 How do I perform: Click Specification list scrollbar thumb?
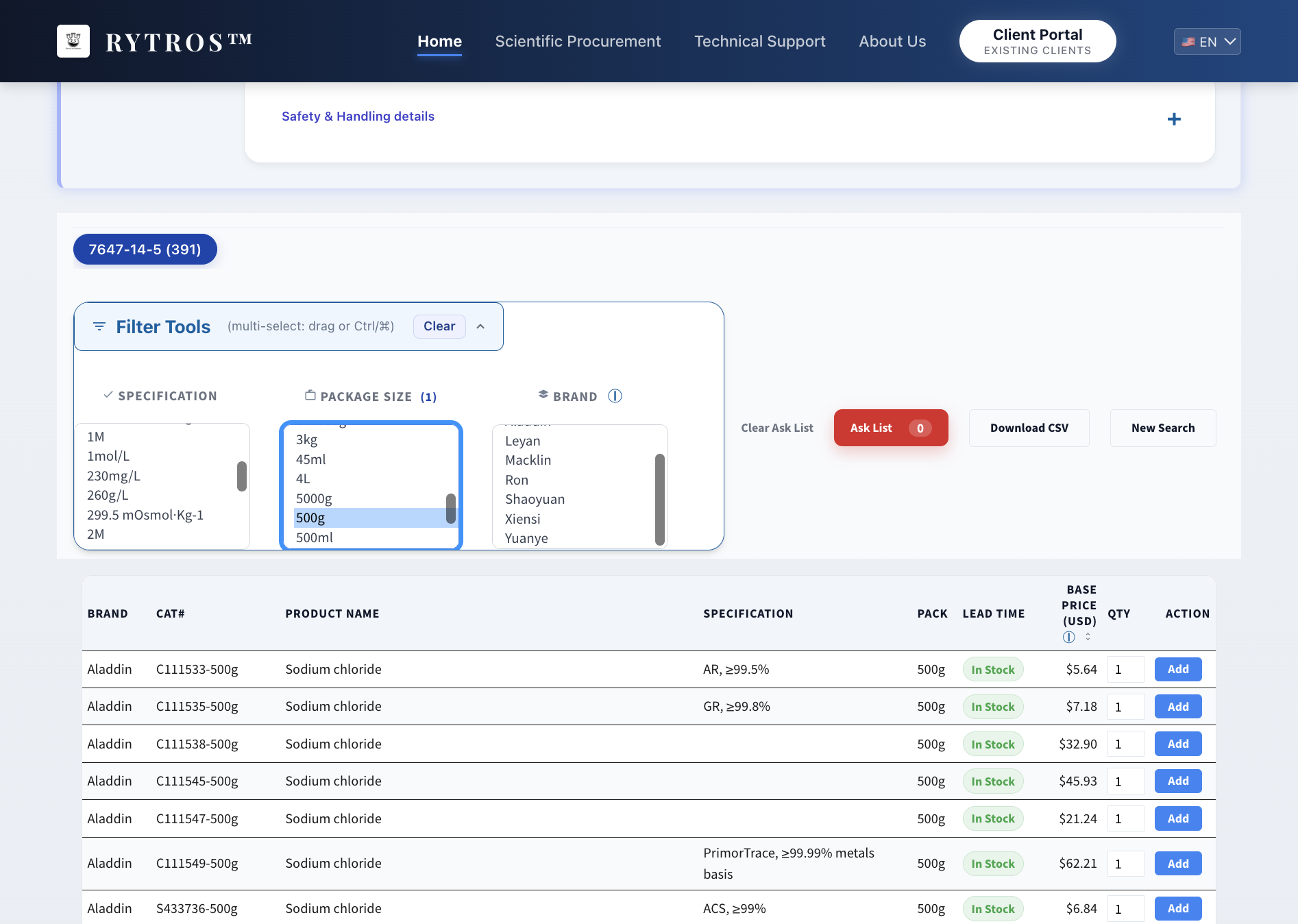tap(242, 476)
